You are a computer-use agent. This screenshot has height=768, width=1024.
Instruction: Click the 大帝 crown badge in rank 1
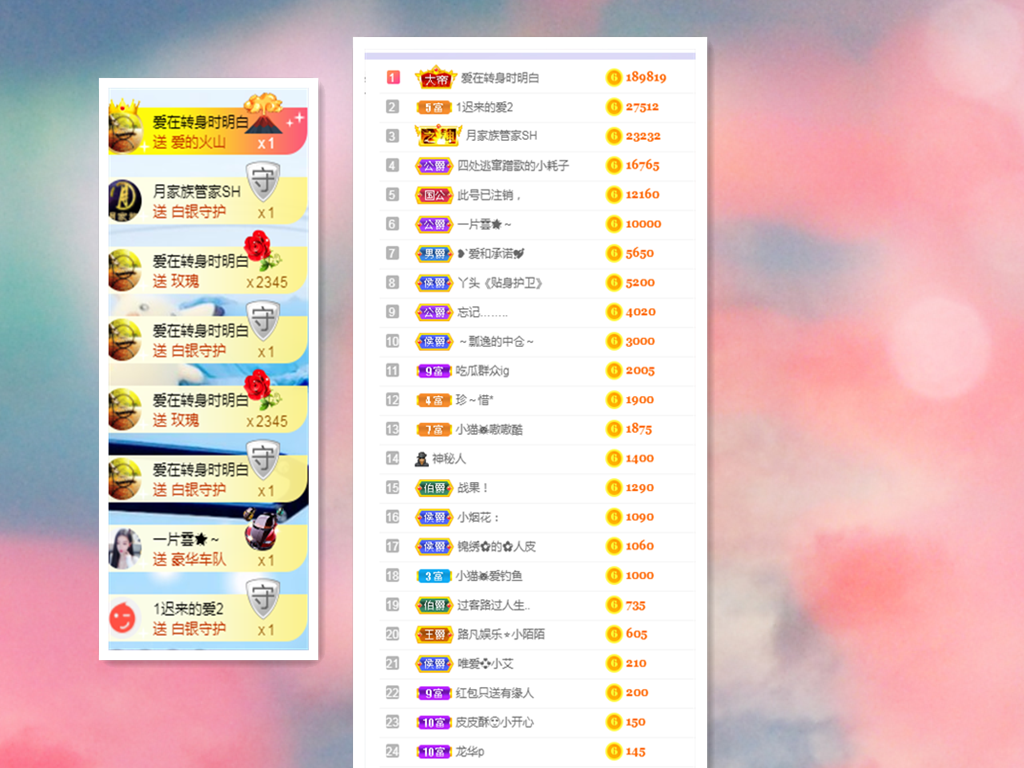point(435,78)
